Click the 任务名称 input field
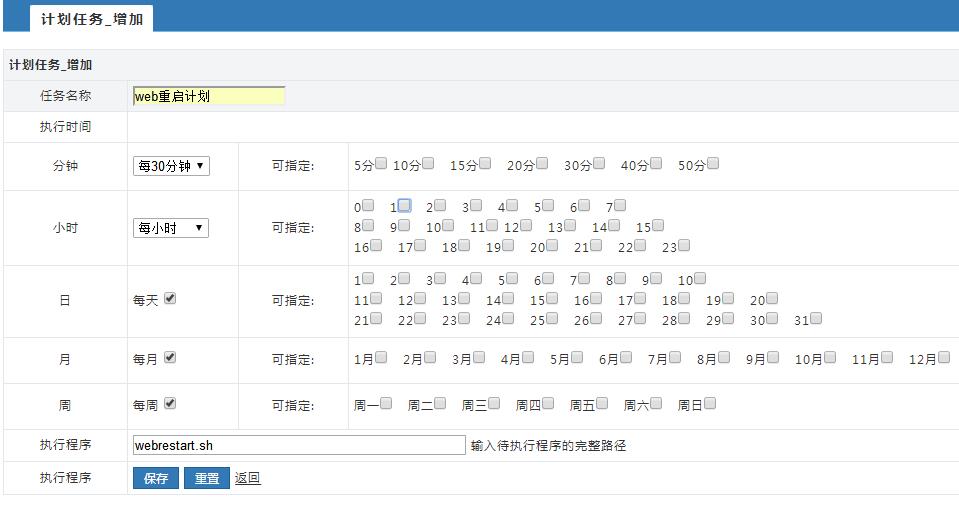 209,96
